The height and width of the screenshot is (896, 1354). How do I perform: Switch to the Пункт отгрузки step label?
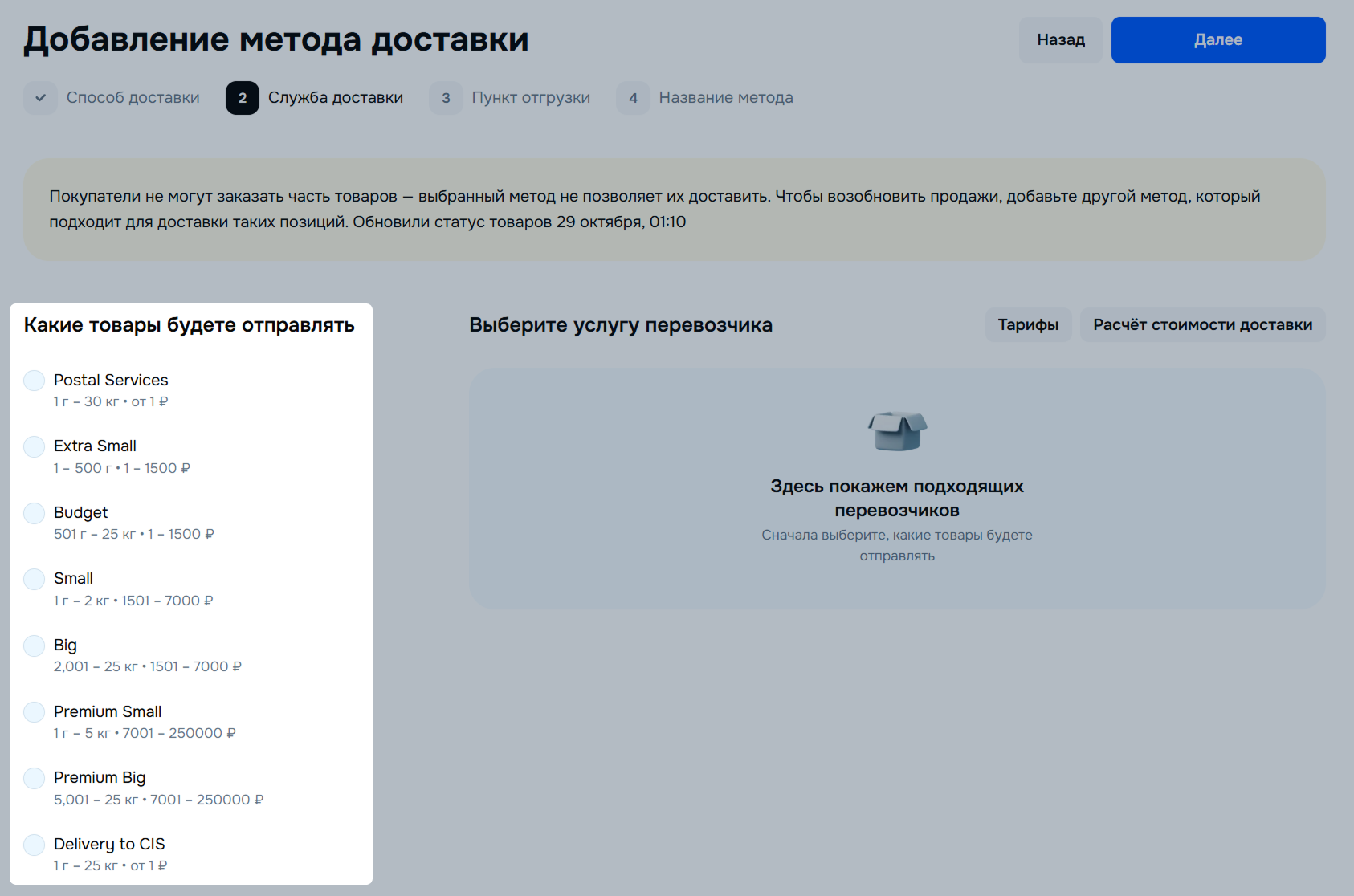[531, 98]
